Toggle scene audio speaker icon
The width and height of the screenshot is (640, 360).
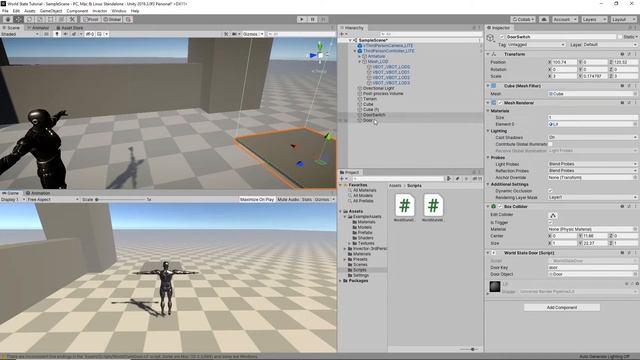(65, 34)
